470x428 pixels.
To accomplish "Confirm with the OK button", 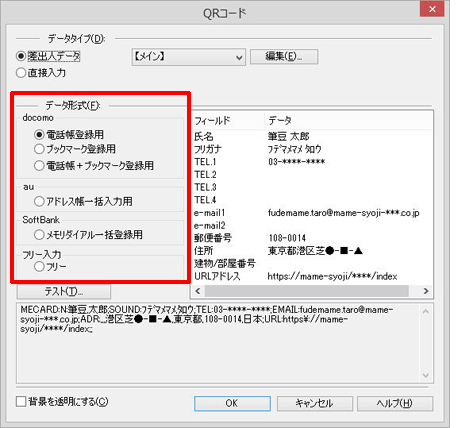I will [x=232, y=403].
